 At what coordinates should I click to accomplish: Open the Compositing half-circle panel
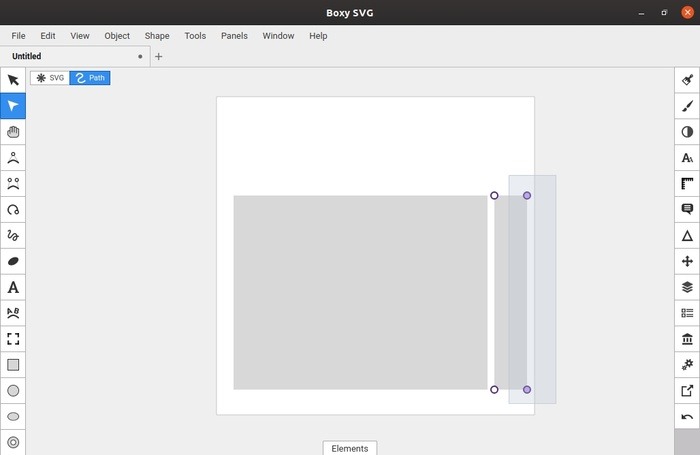click(x=687, y=132)
